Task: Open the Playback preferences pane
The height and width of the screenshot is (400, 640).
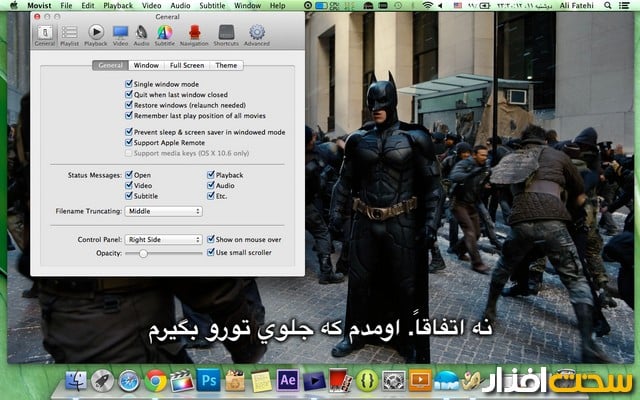Action: click(x=95, y=36)
